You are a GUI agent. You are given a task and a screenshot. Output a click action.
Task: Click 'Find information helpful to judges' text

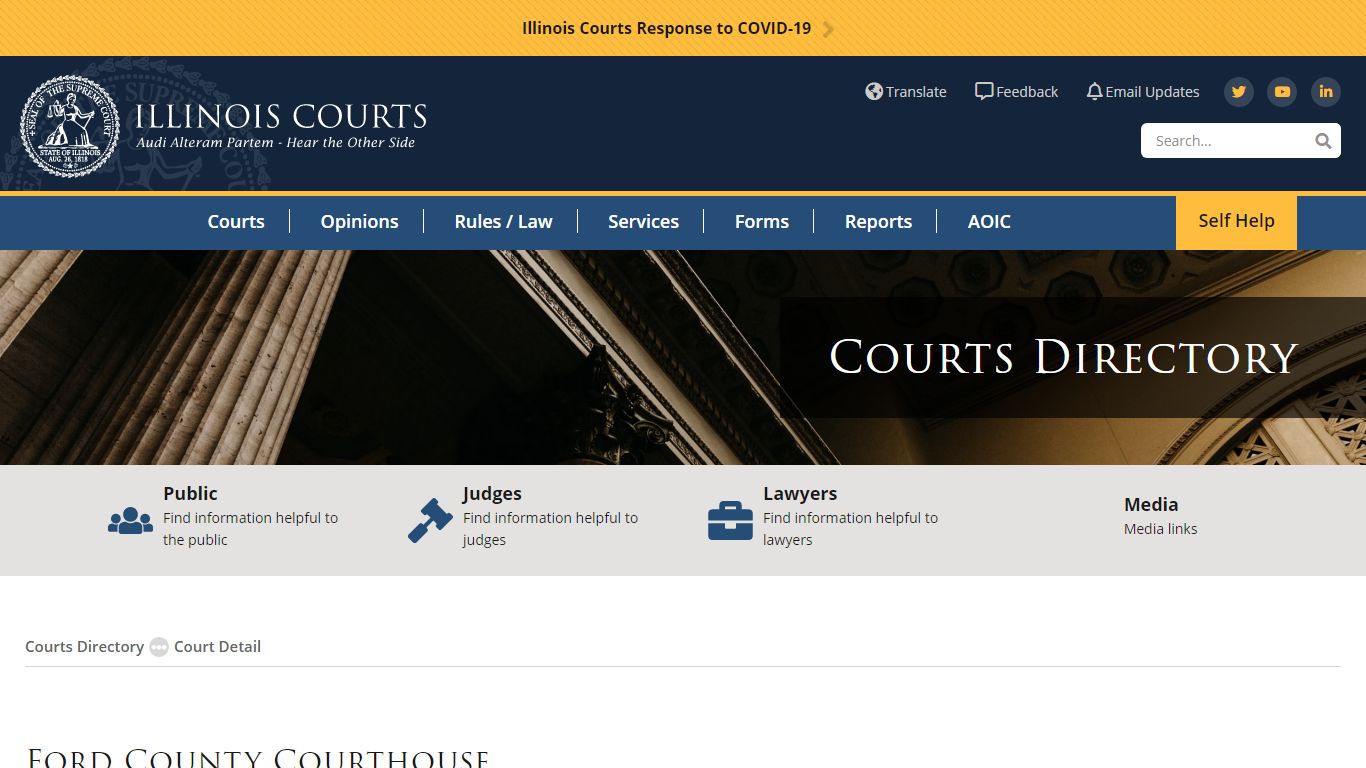pyautogui.click(x=550, y=529)
